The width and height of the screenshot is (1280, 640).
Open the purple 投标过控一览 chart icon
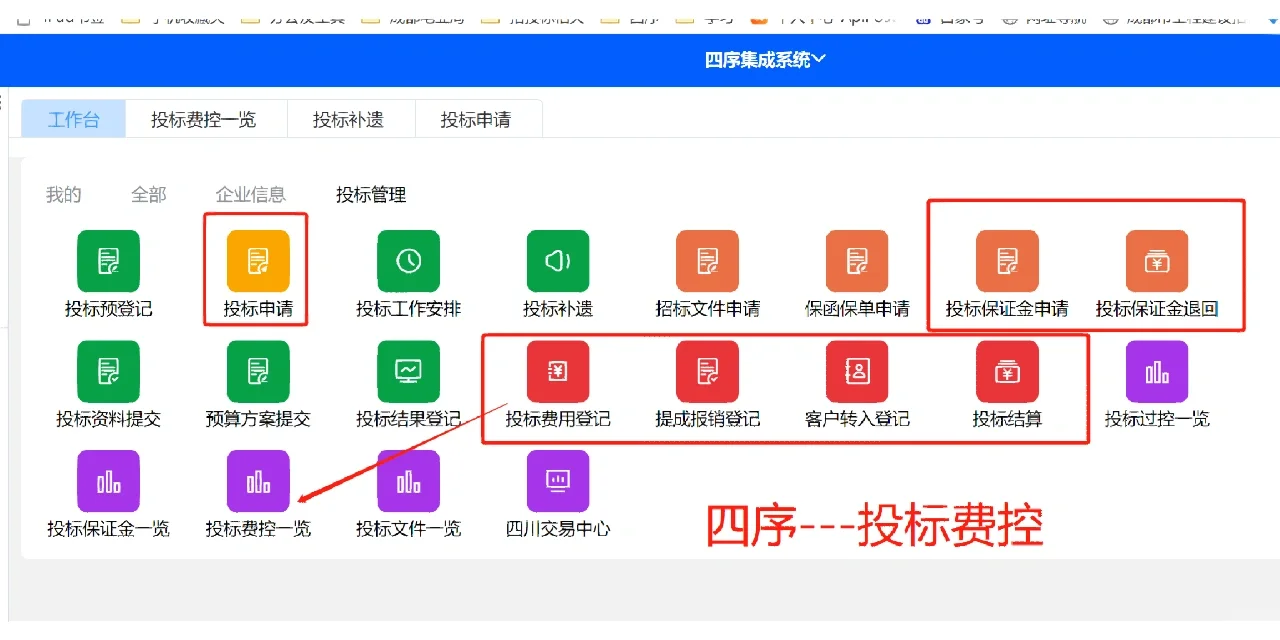[x=1157, y=371]
